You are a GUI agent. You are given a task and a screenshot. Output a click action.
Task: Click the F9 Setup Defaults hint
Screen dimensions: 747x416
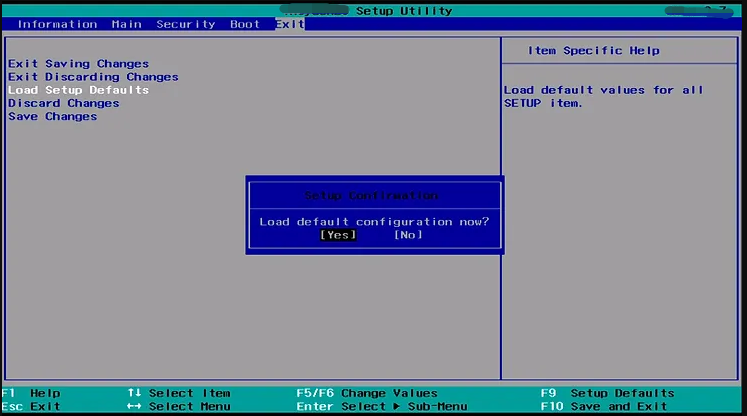(x=608, y=394)
